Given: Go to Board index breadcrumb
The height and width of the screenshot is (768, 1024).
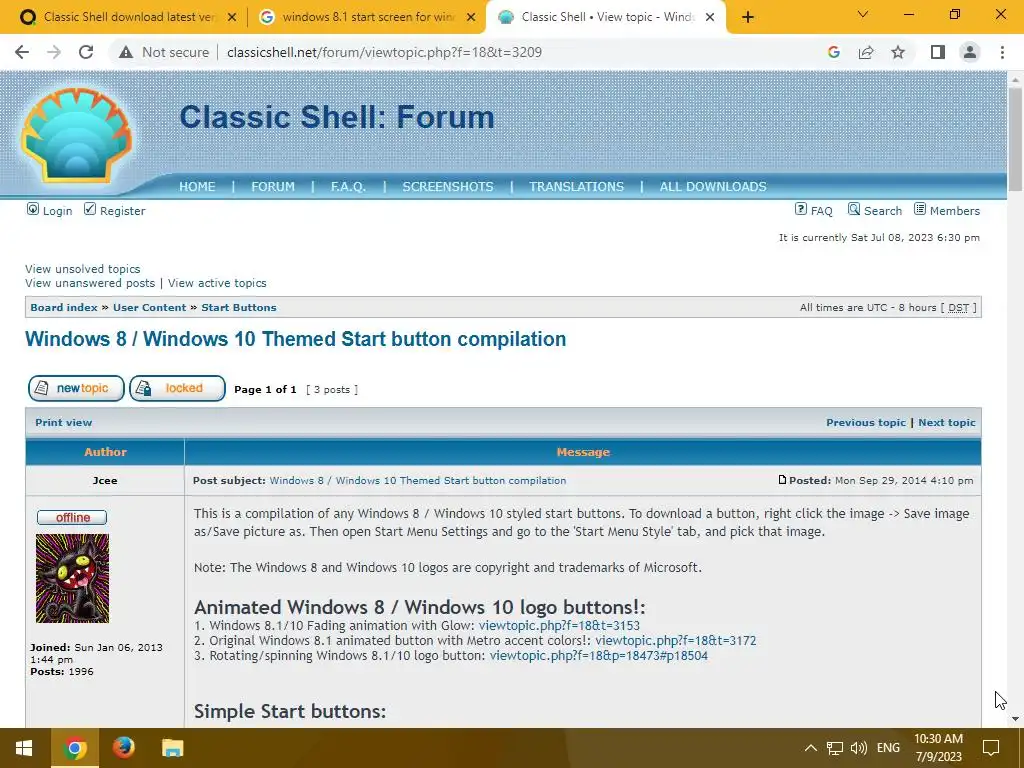Looking at the screenshot, I should [64, 308].
